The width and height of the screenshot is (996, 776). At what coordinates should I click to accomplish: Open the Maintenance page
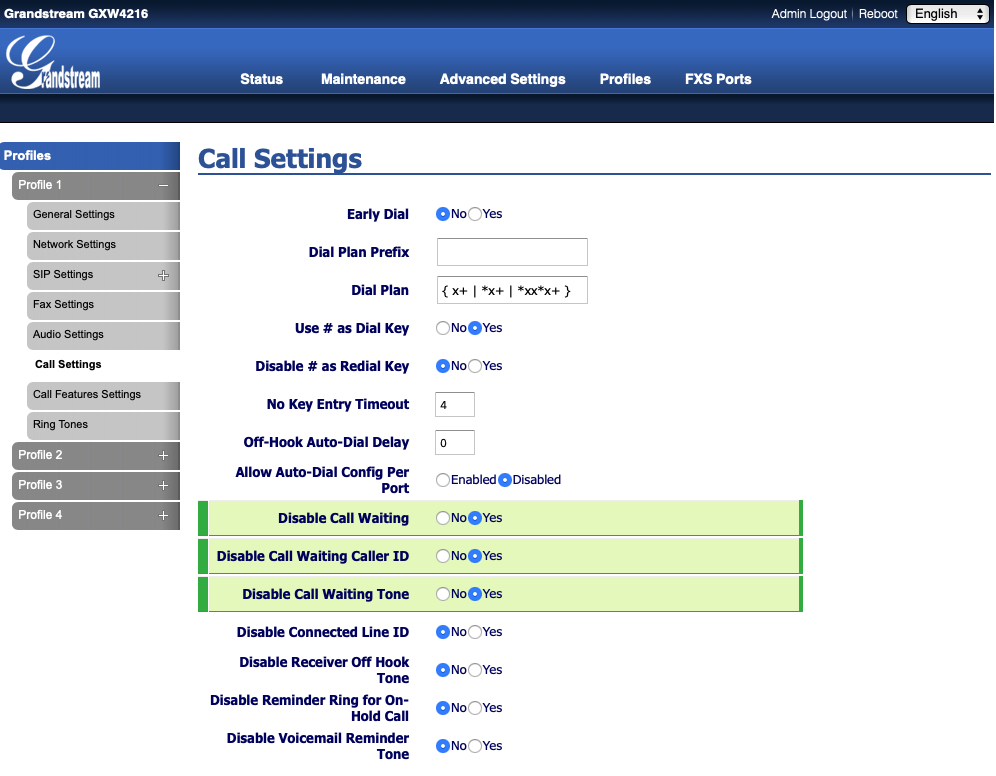click(362, 79)
